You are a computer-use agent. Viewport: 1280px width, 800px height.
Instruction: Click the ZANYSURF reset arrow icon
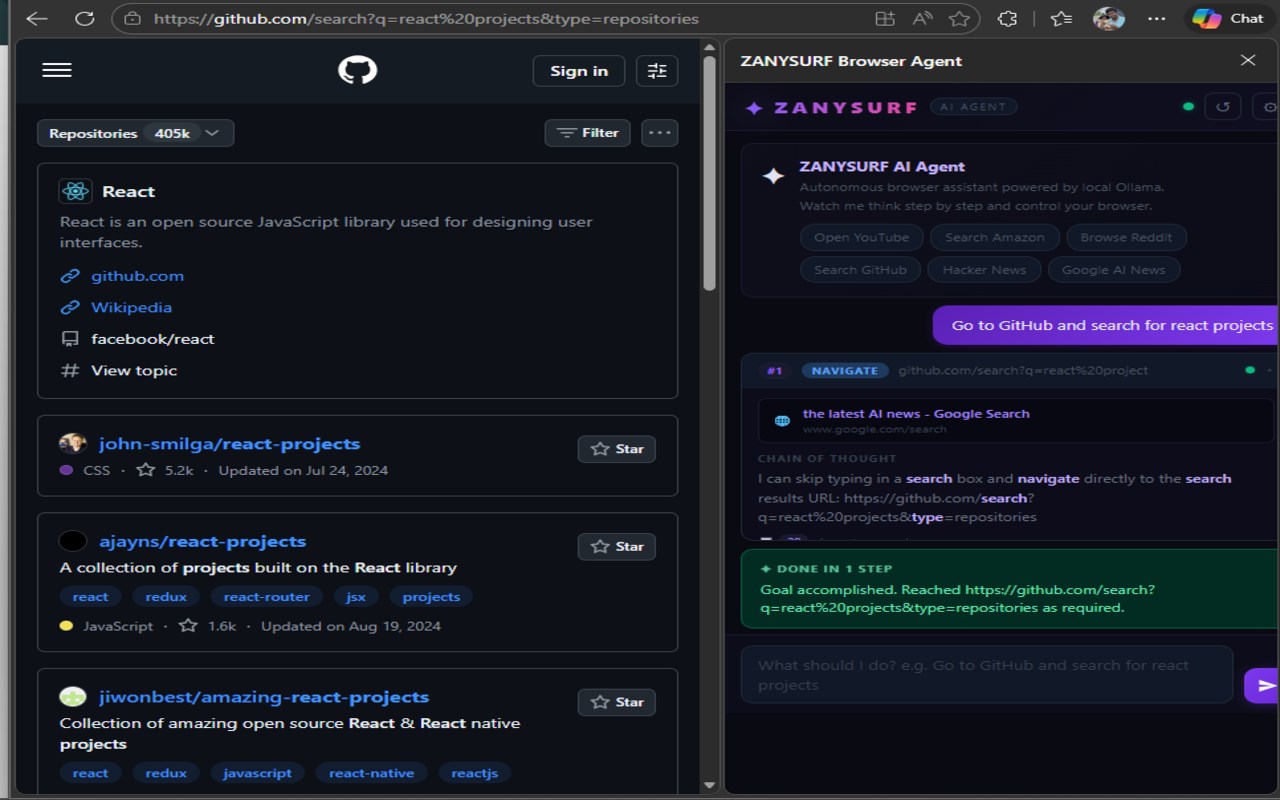pyautogui.click(x=1222, y=107)
